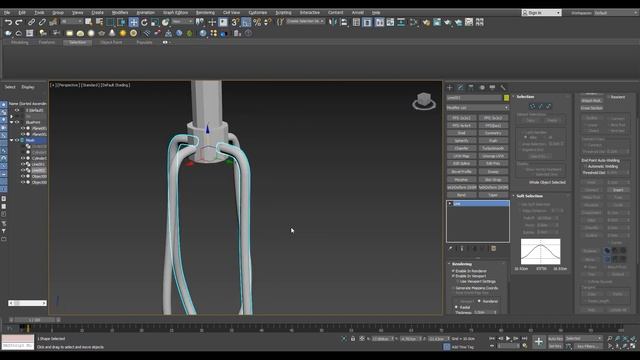Image resolution: width=640 pixels, height=360 pixels.
Task: Open the Create Selection Set dropdown
Action: [x=305, y=21]
